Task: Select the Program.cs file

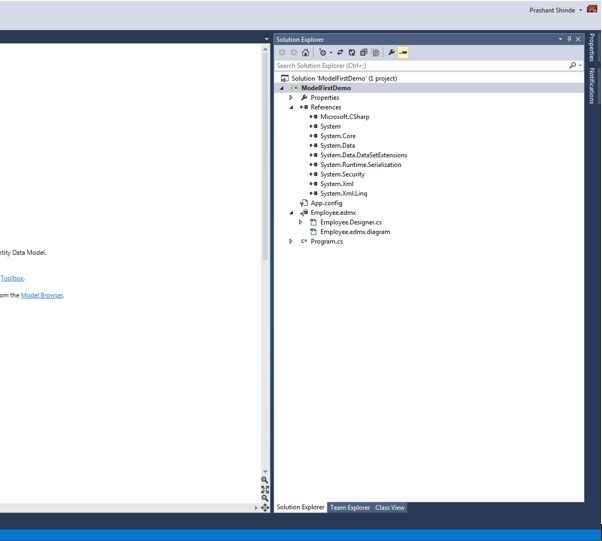Action: tap(327, 242)
